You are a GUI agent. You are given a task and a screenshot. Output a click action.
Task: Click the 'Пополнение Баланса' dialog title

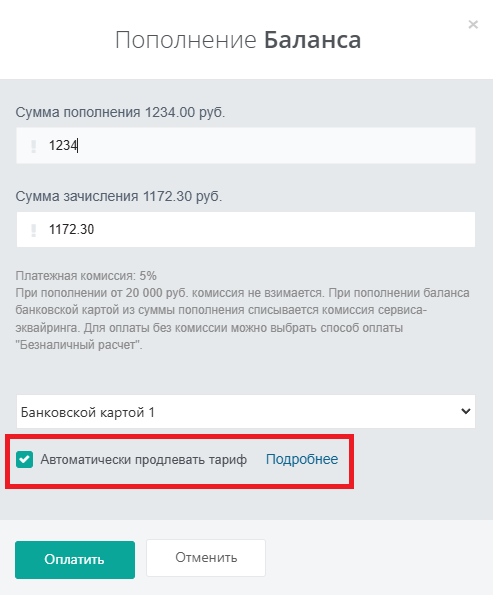pyautogui.click(x=238, y=40)
